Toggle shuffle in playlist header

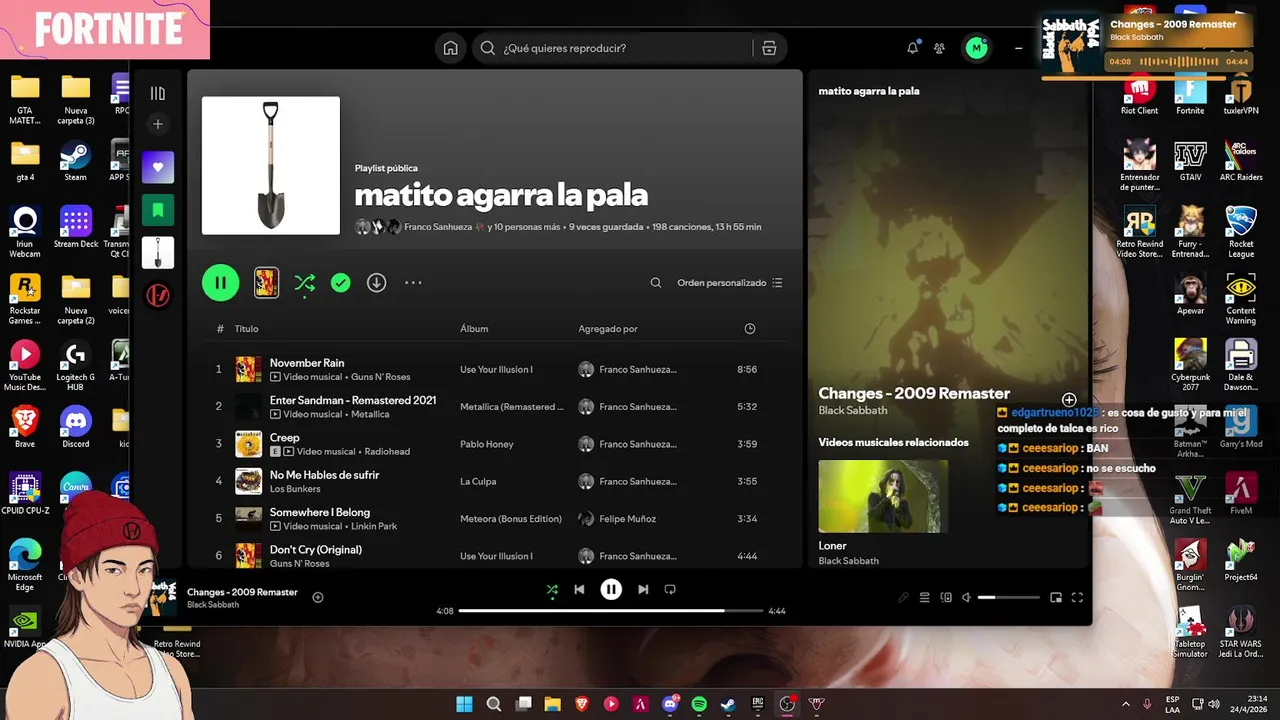coord(305,283)
